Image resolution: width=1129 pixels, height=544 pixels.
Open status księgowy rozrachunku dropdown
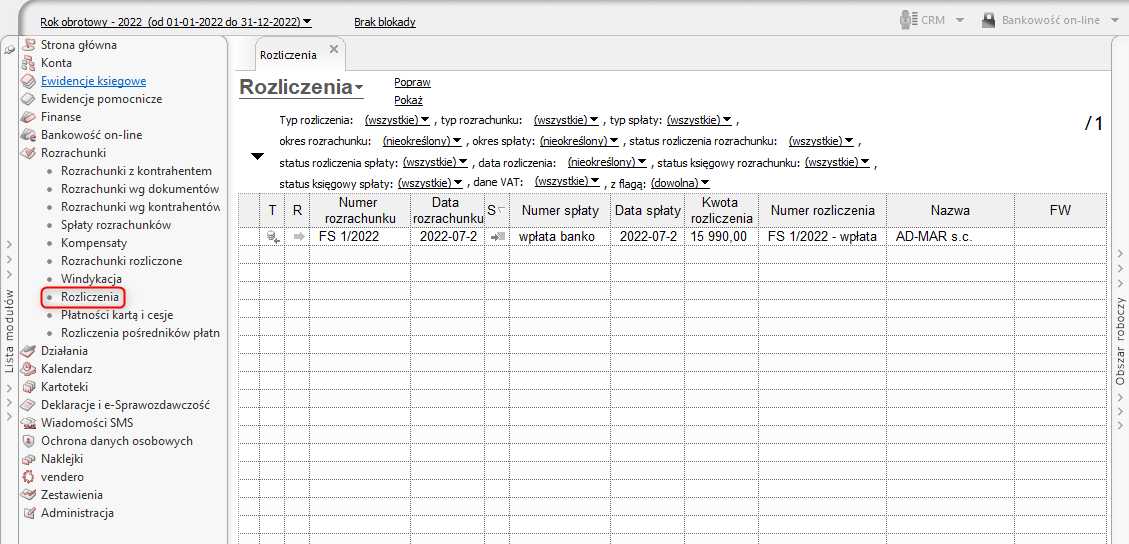pyautogui.click(x=837, y=161)
